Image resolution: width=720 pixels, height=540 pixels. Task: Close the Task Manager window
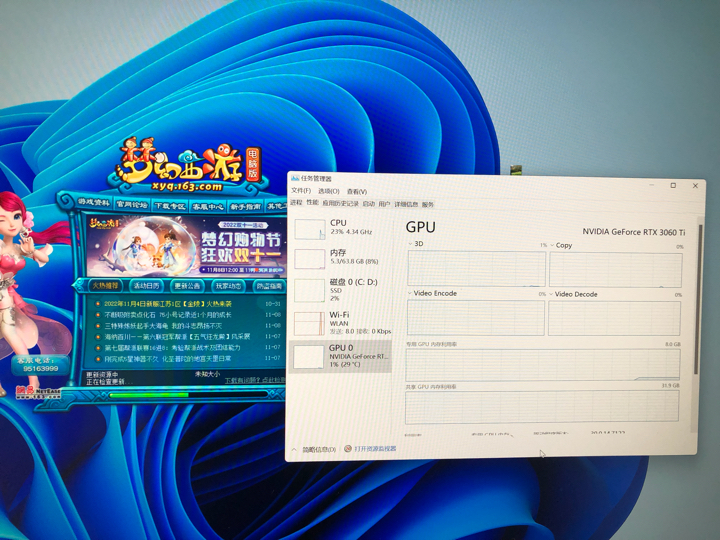(695, 186)
